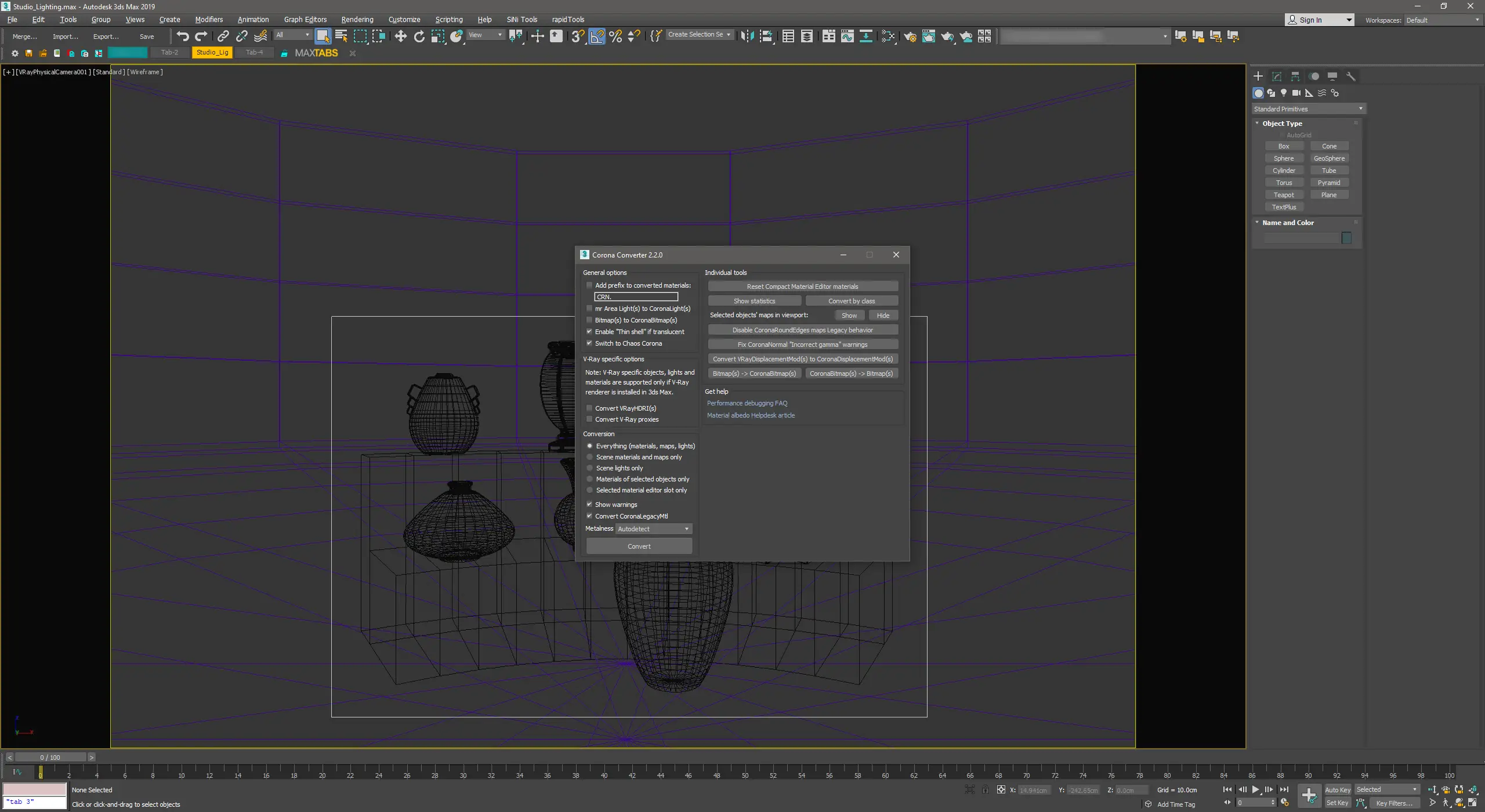Screen dimensions: 1485x812
Task: Open Curve Editor from toolbar
Action: (847, 37)
